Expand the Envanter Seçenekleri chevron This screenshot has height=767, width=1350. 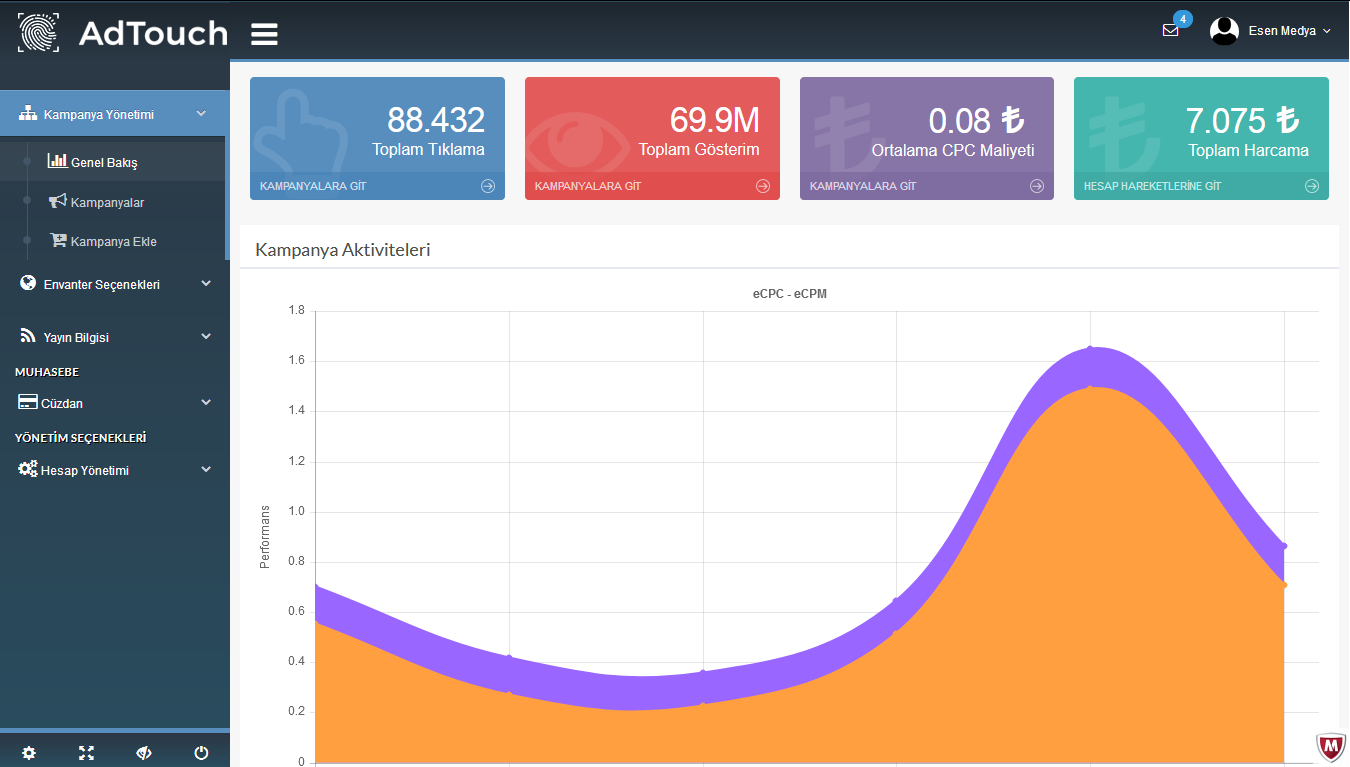click(206, 283)
